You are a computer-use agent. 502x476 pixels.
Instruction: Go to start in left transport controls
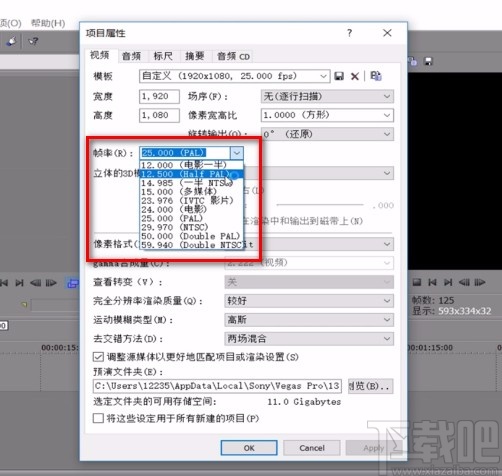click(x=4, y=283)
